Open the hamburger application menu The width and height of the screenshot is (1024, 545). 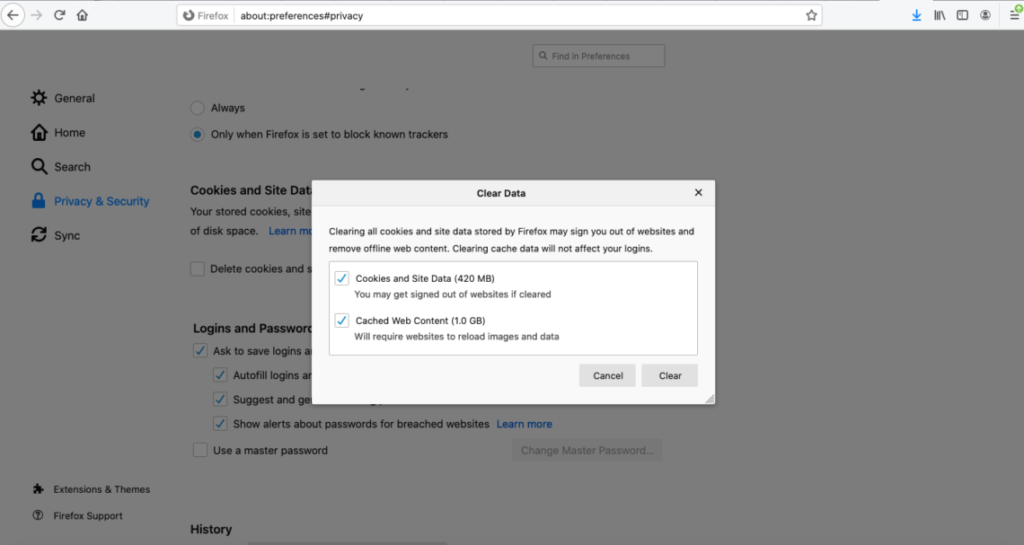(x=1014, y=15)
